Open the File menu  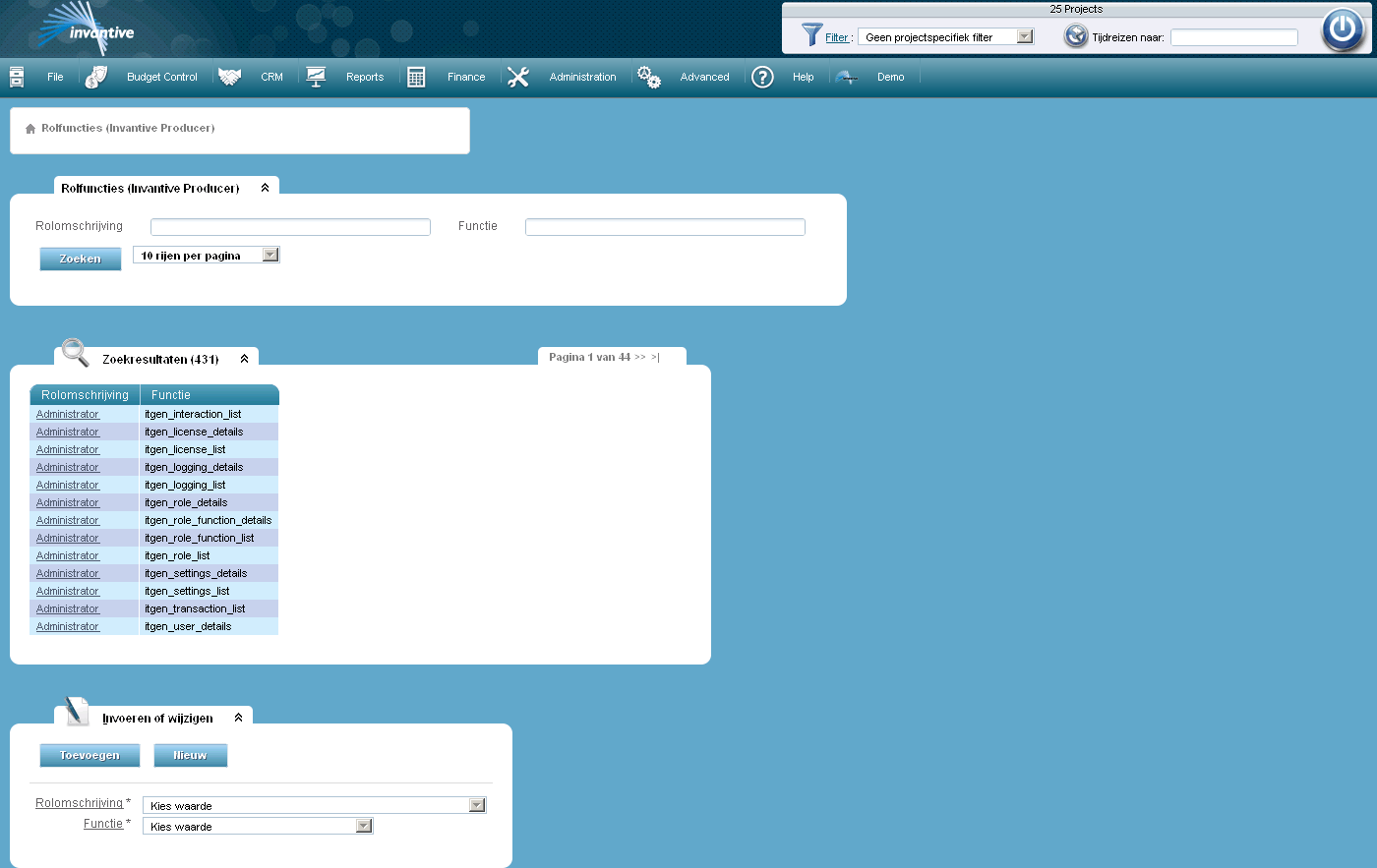(x=55, y=77)
